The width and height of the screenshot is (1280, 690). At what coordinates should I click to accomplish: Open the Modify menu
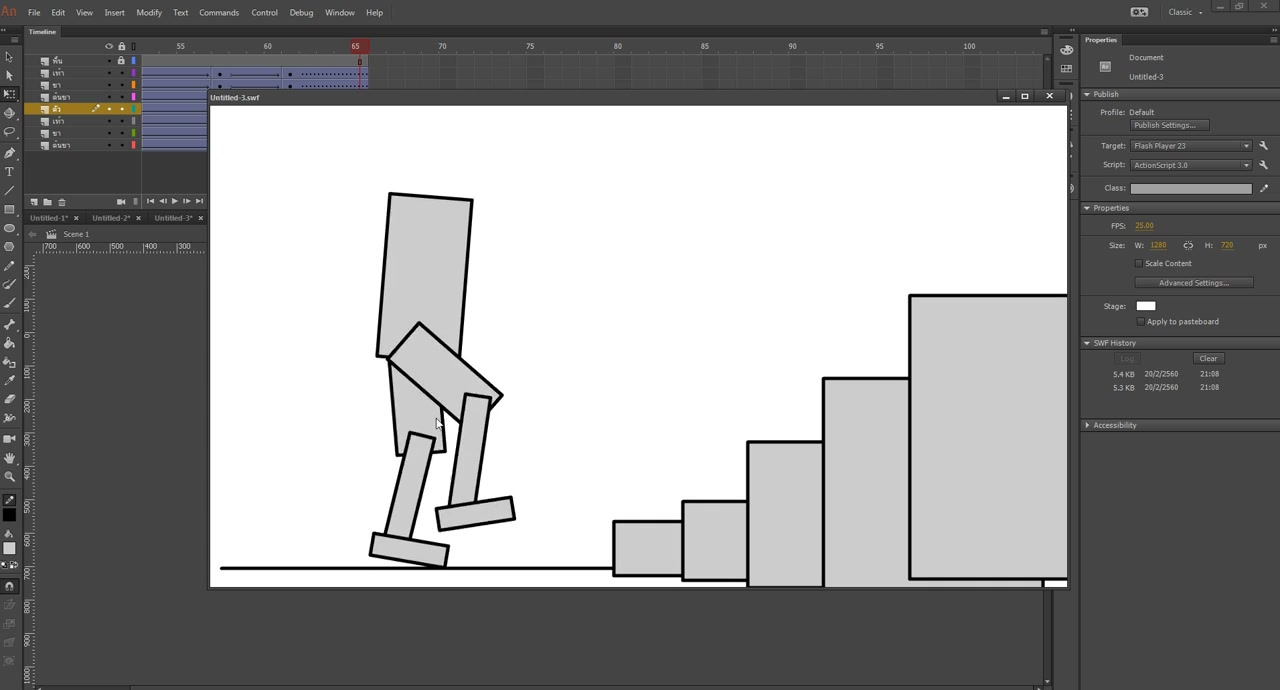click(x=149, y=13)
